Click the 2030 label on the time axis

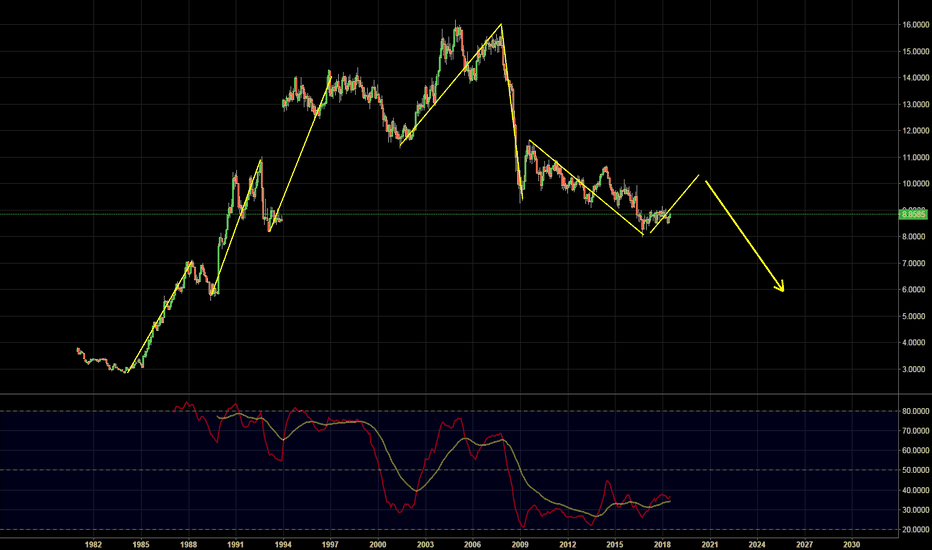tap(852, 544)
